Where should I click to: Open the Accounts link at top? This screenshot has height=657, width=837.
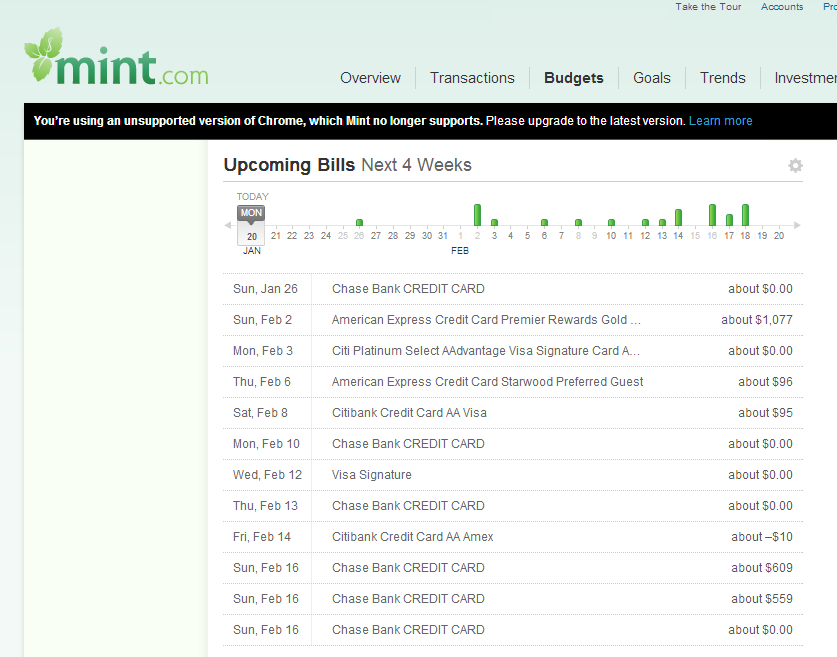(x=782, y=7)
